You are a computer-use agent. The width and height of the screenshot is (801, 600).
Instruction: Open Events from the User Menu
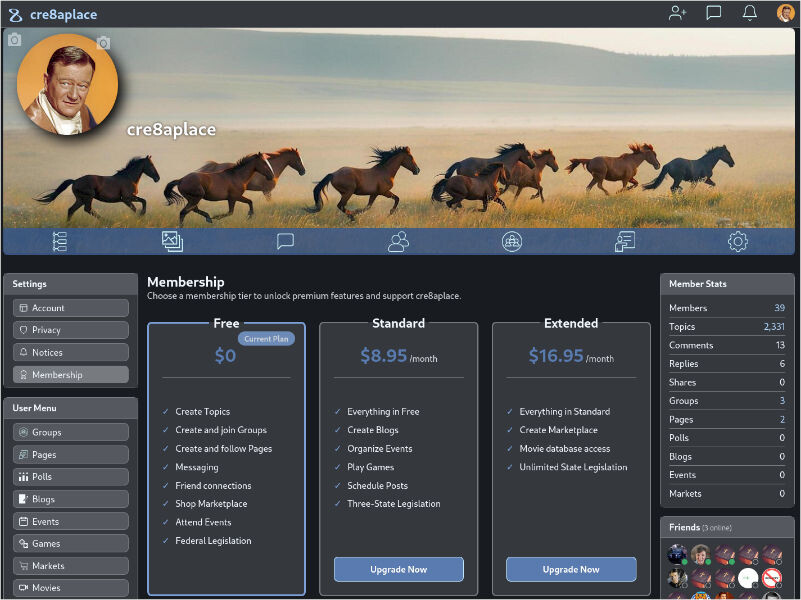coord(71,521)
